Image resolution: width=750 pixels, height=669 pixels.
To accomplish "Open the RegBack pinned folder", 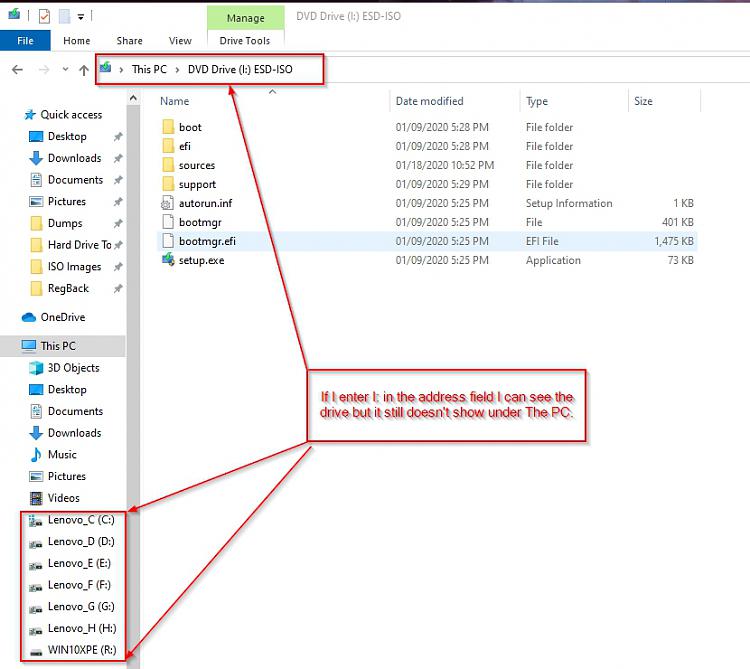I will (x=68, y=288).
